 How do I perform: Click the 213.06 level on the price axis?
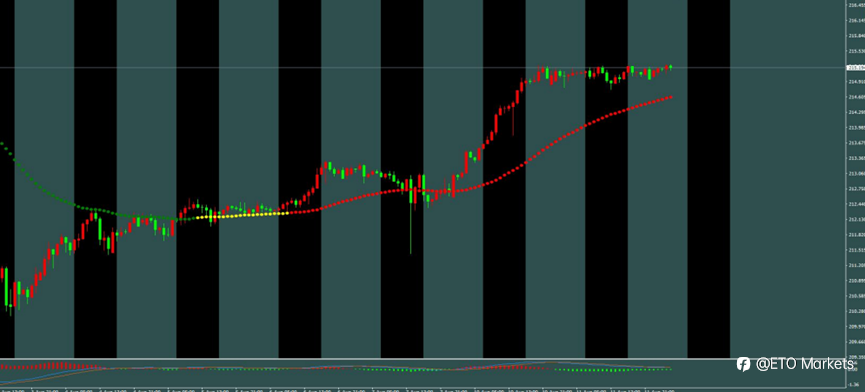pyautogui.click(x=856, y=173)
